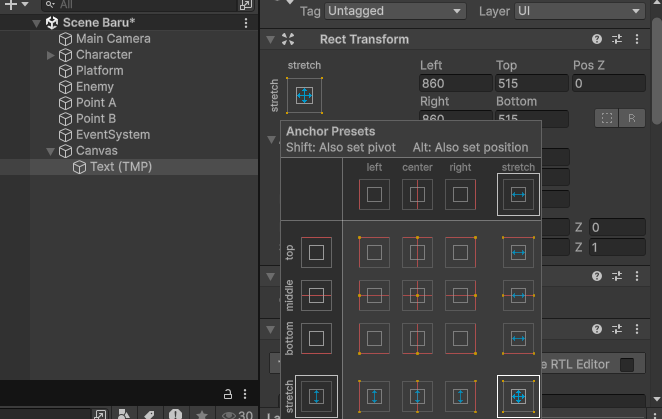Select full stretch both axes preset

coord(518,397)
